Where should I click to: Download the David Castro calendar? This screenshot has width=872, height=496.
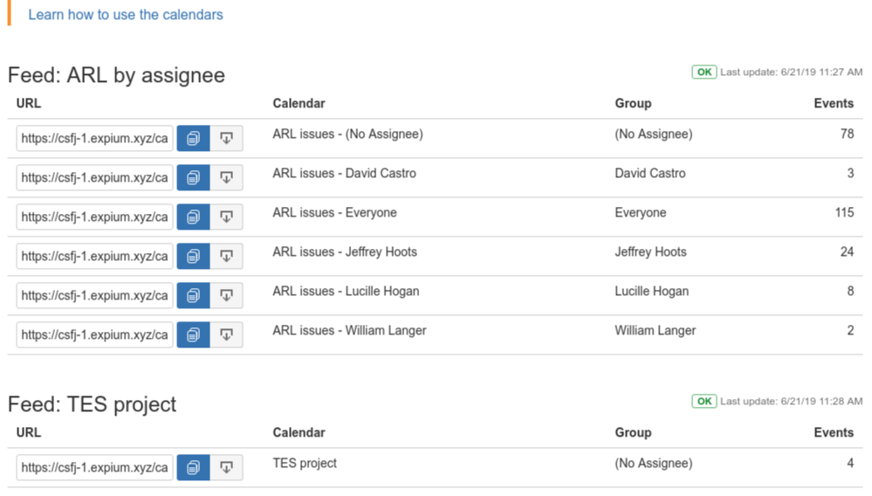pos(226,177)
